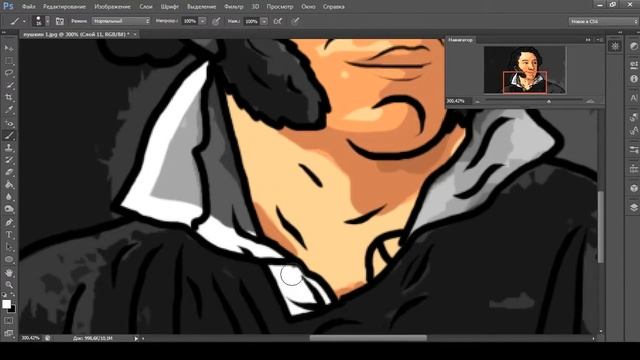Viewport: 640px width, 360px height.
Task: Select the Crop tool
Action: (x=9, y=98)
